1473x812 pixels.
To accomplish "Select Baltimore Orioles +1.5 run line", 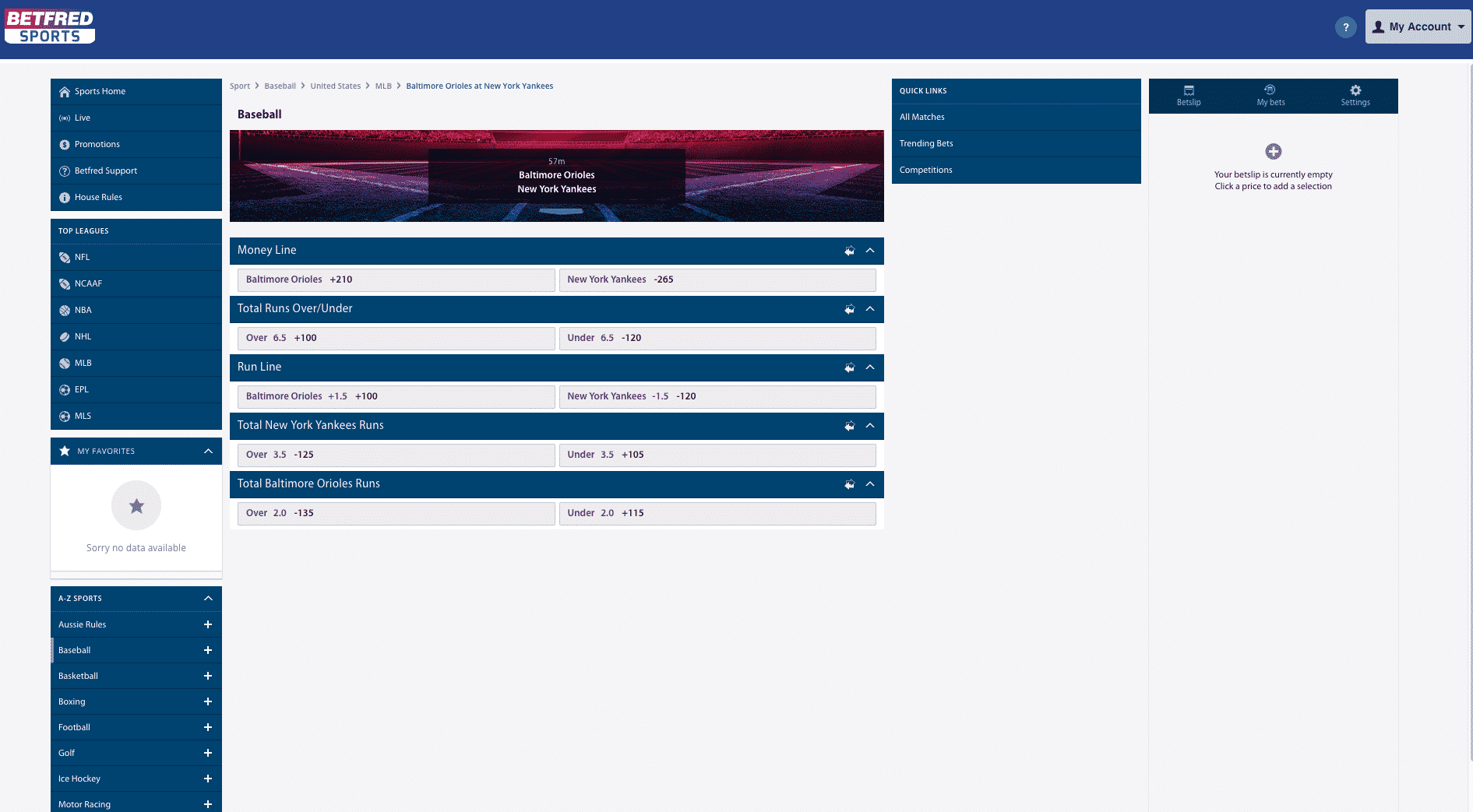I will click(x=396, y=397).
